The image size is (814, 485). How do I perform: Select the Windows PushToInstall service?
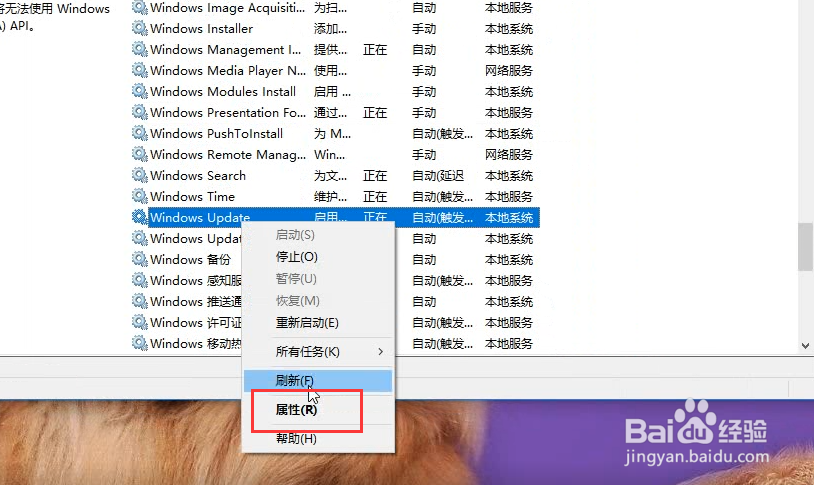(216, 133)
